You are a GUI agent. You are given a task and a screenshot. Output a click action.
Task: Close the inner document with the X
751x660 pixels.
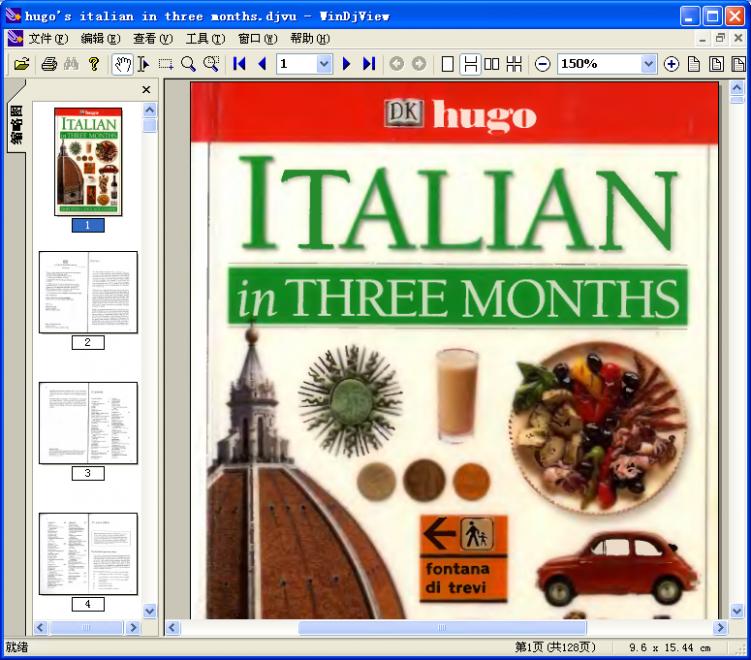(738, 38)
